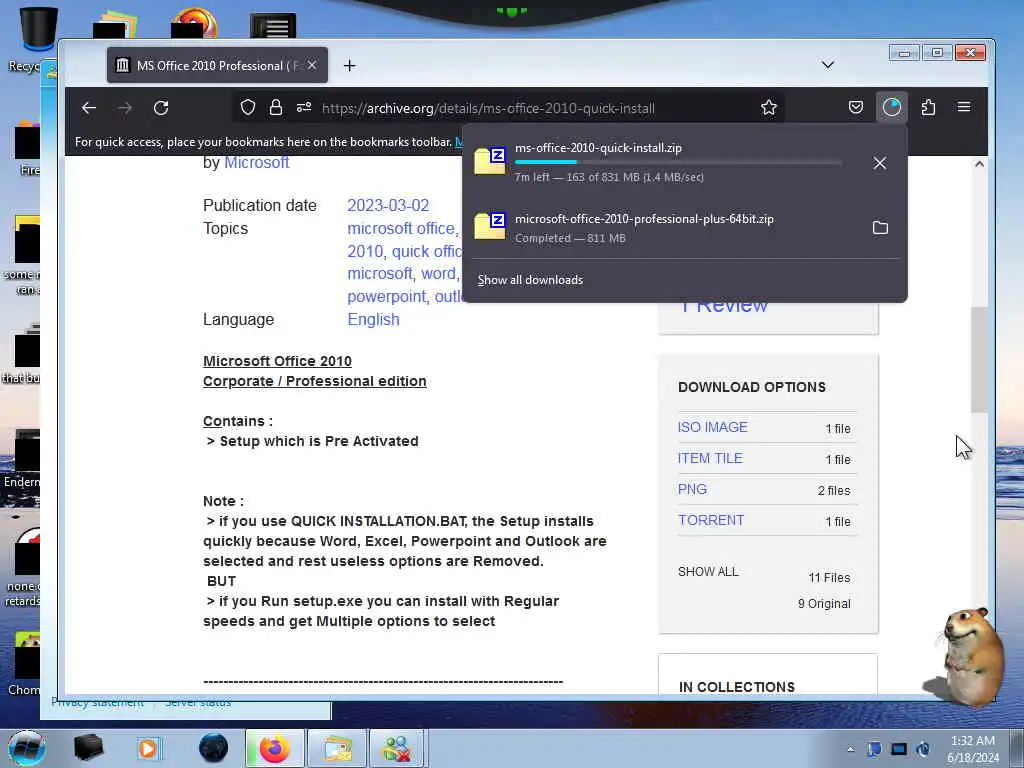Open the microsoft office topic link
This screenshot has width=1024, height=768.
402,228
